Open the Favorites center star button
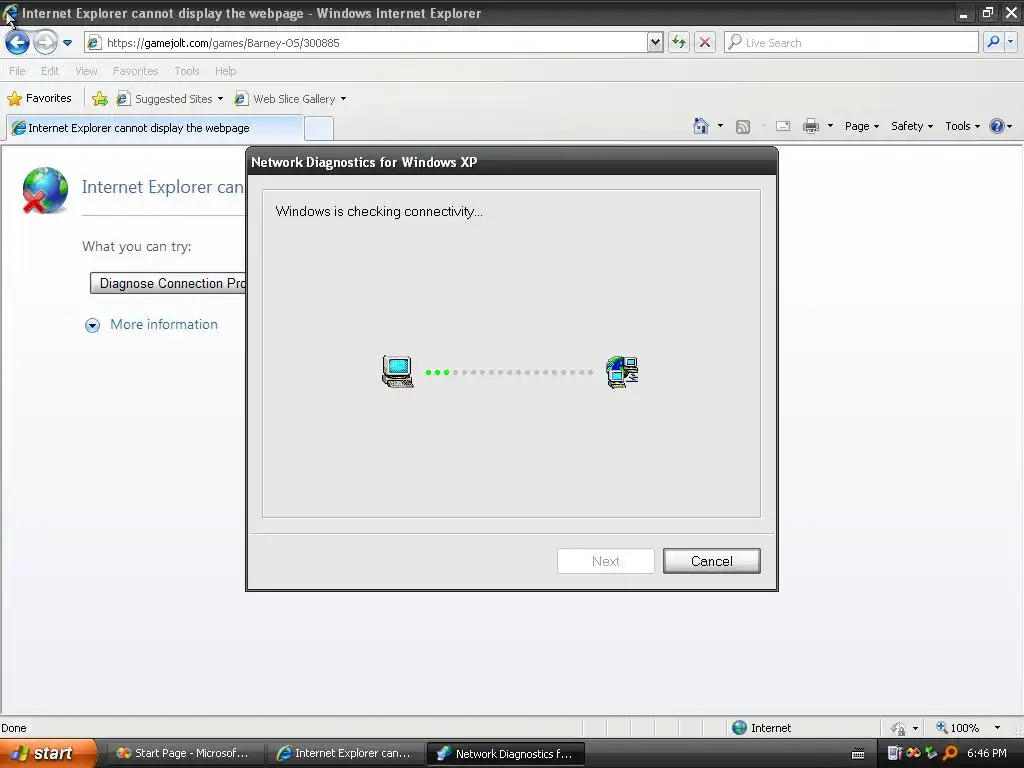Image resolution: width=1024 pixels, height=768 pixels. (40, 99)
